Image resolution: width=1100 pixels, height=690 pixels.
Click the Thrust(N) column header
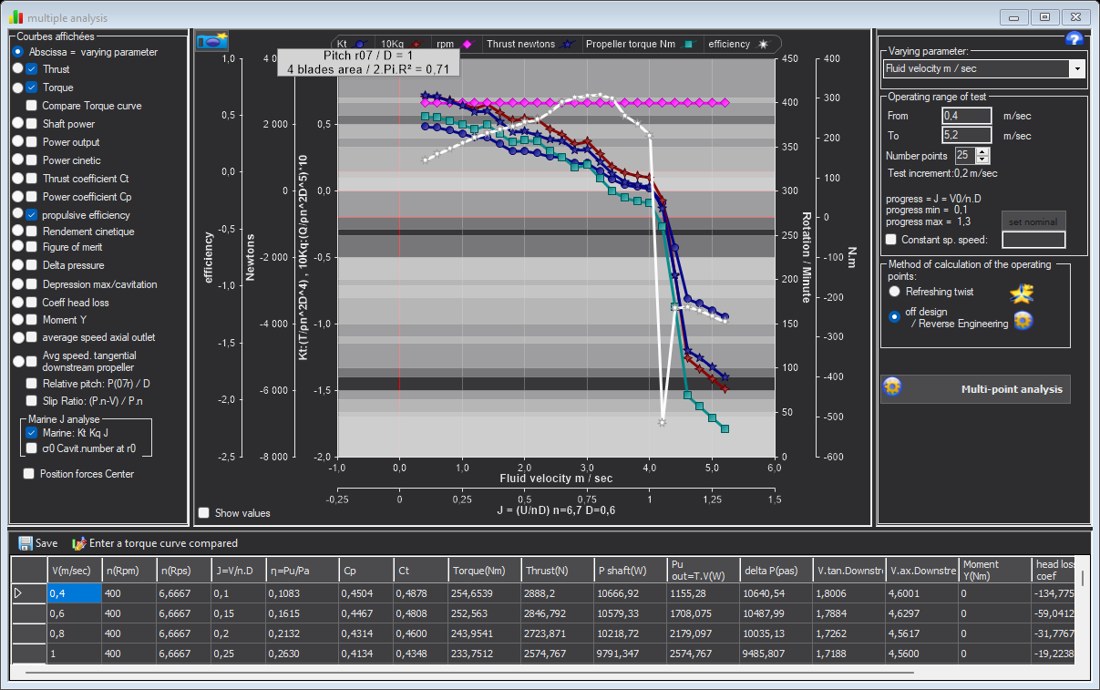pyautogui.click(x=558, y=570)
